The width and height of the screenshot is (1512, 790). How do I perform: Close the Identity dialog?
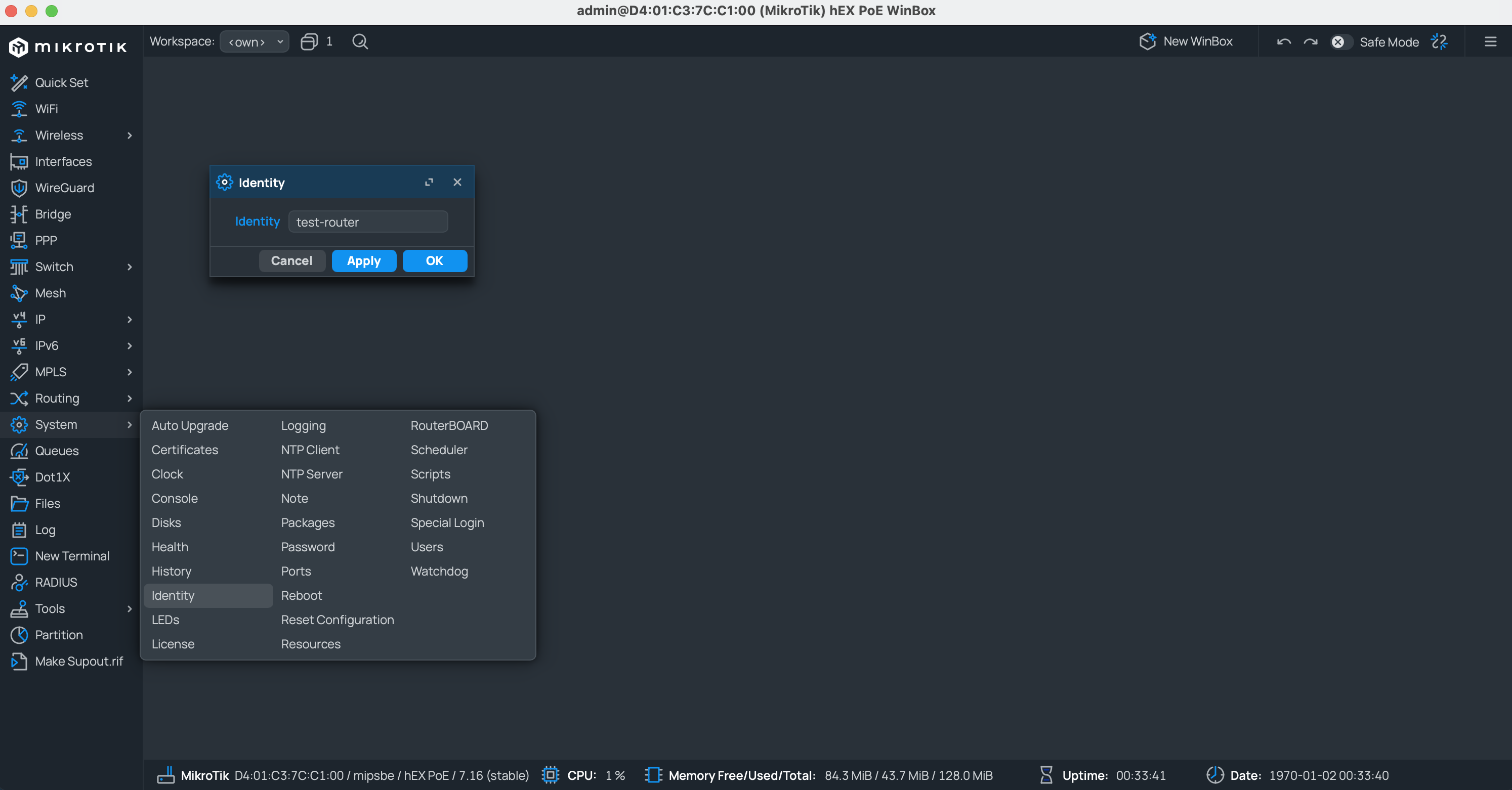pyautogui.click(x=457, y=183)
